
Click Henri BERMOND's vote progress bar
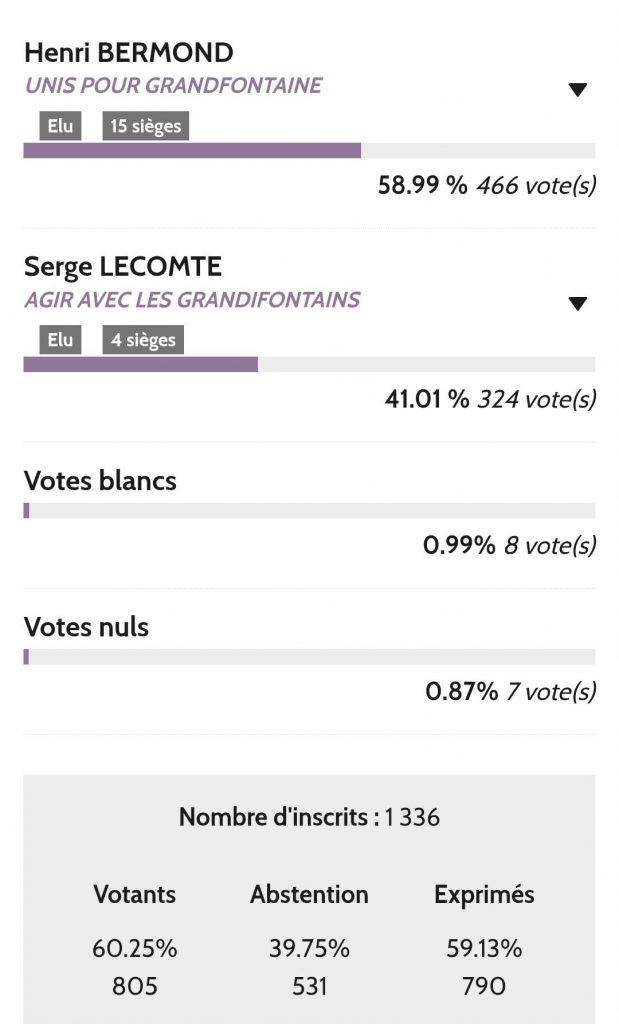click(309, 151)
